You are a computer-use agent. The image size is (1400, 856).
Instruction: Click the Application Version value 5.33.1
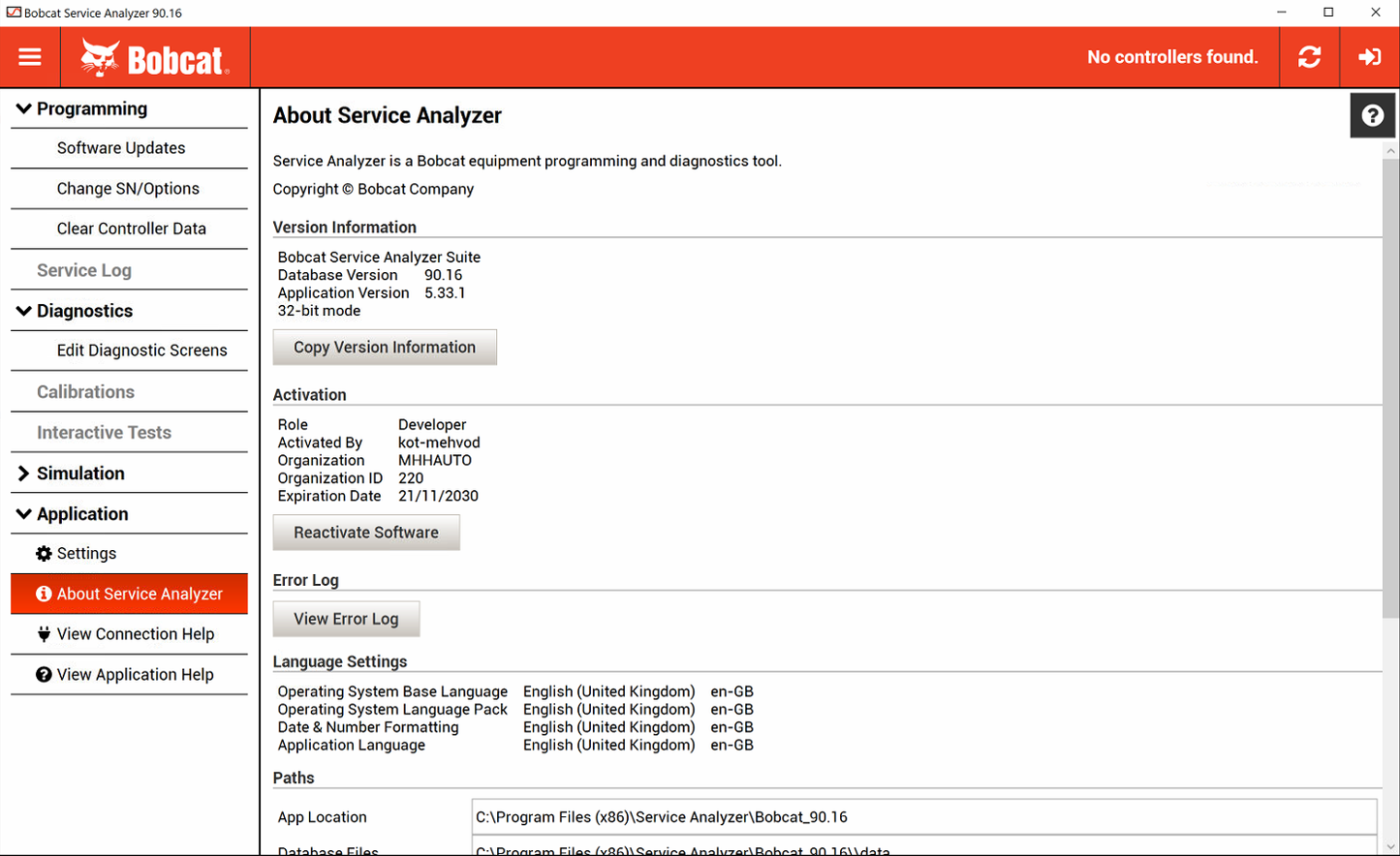[x=445, y=293]
